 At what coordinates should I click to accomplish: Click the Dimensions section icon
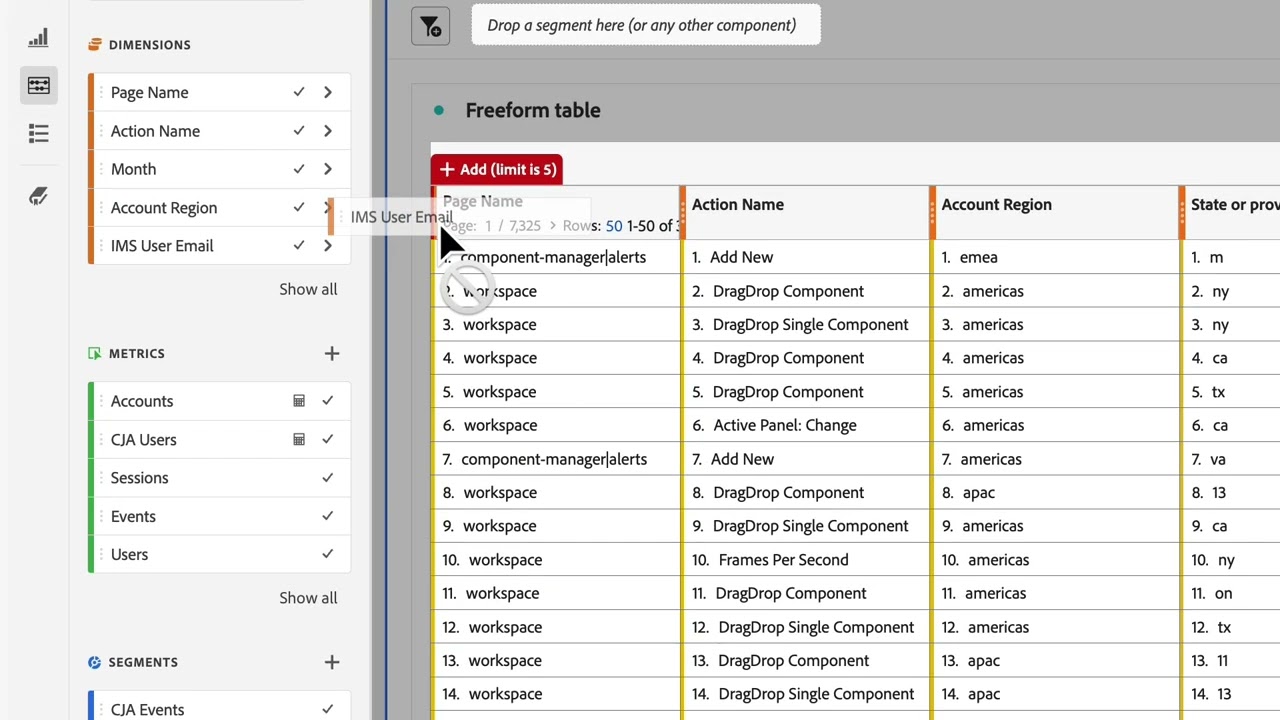[x=95, y=44]
